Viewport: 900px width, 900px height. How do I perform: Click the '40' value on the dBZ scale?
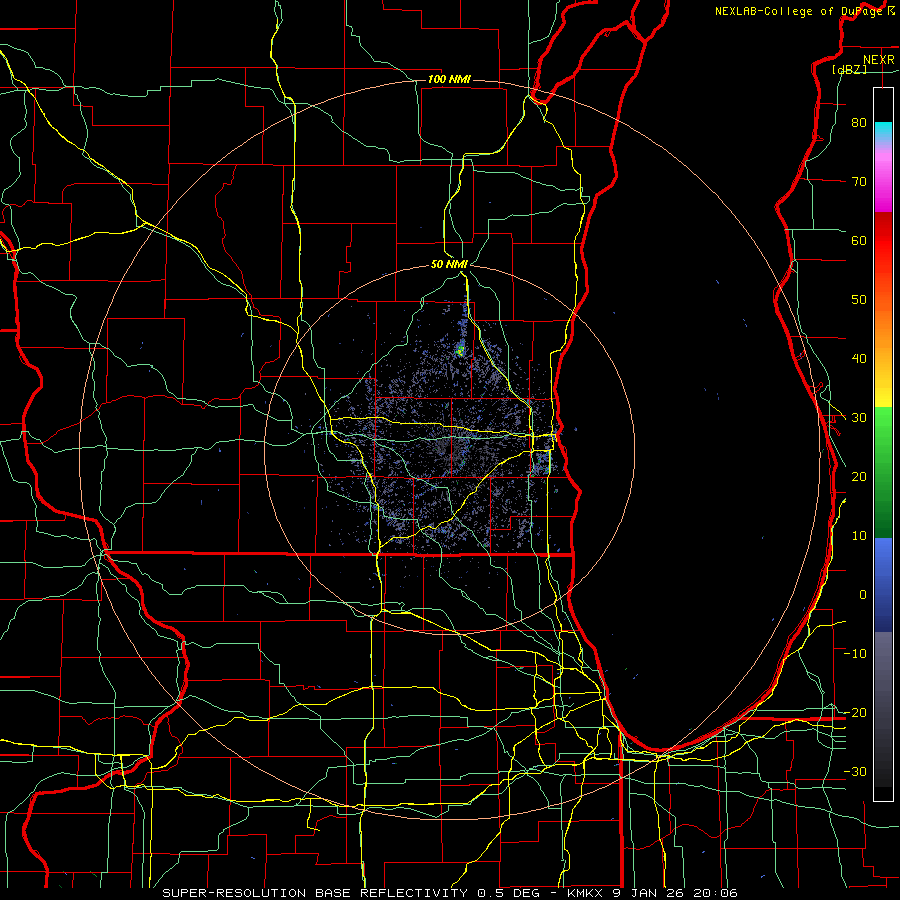[x=859, y=359]
